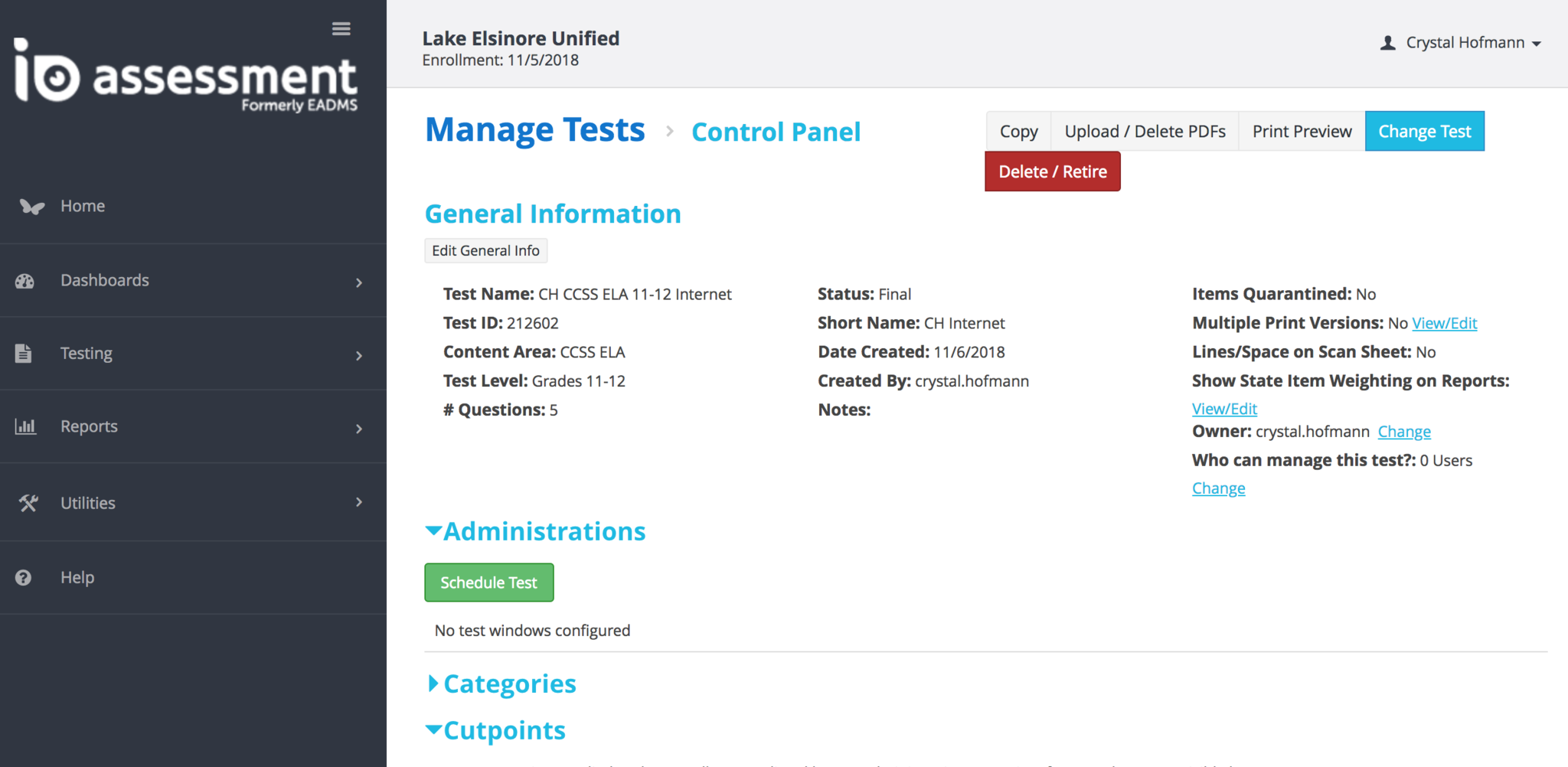1568x767 pixels.
Task: Collapse the Administrations section
Action: [433, 530]
